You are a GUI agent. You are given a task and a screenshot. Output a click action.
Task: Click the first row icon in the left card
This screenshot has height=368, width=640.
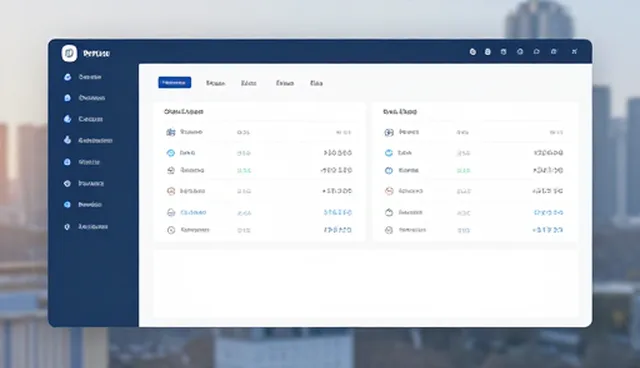[x=171, y=132]
